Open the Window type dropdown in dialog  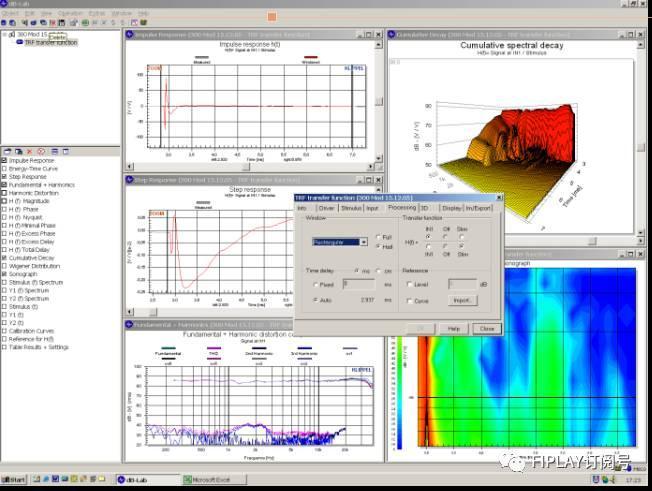[364, 242]
